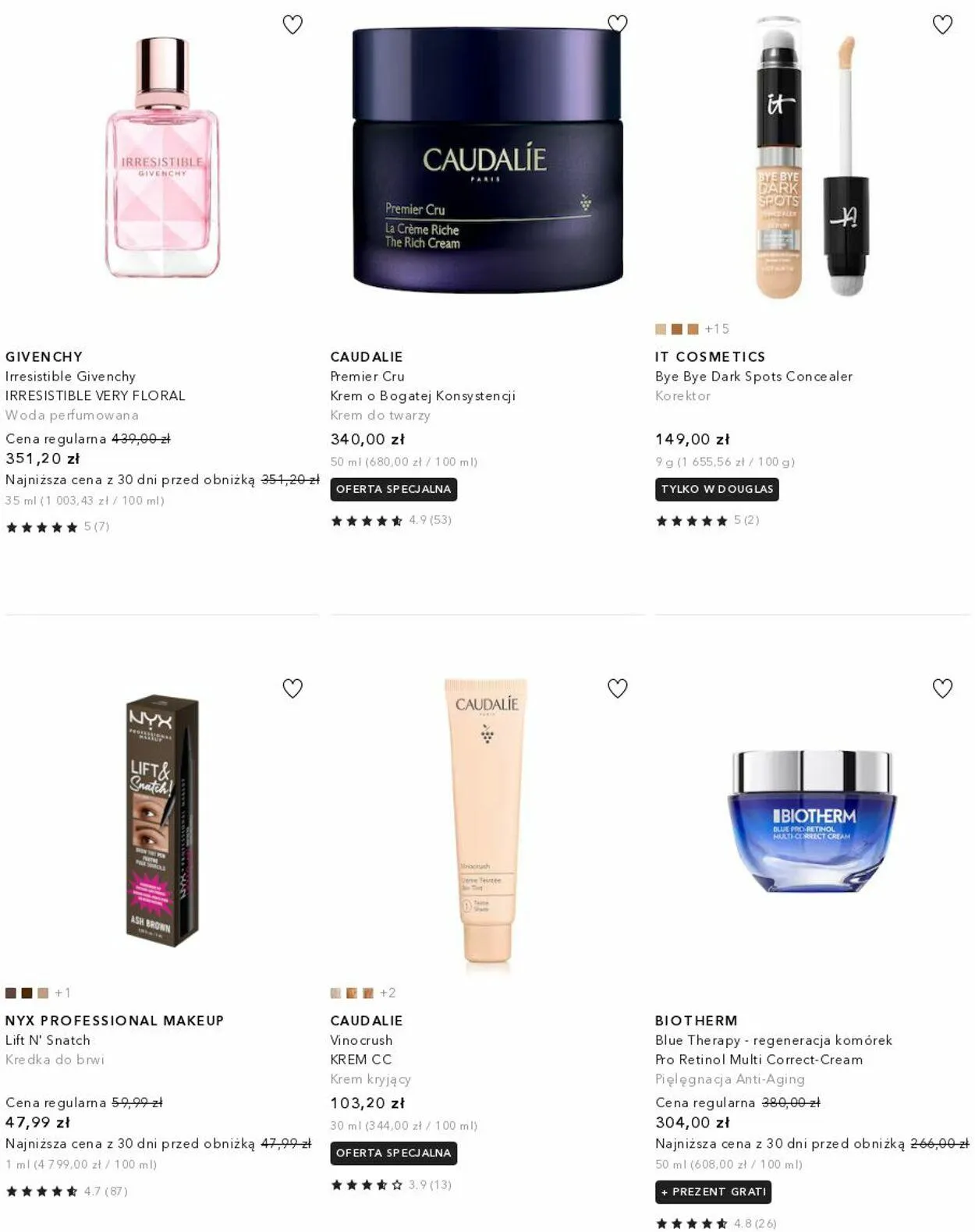Favorite the Caudalie Premier Cru cream
The height and width of the screenshot is (1232, 975).
(617, 24)
